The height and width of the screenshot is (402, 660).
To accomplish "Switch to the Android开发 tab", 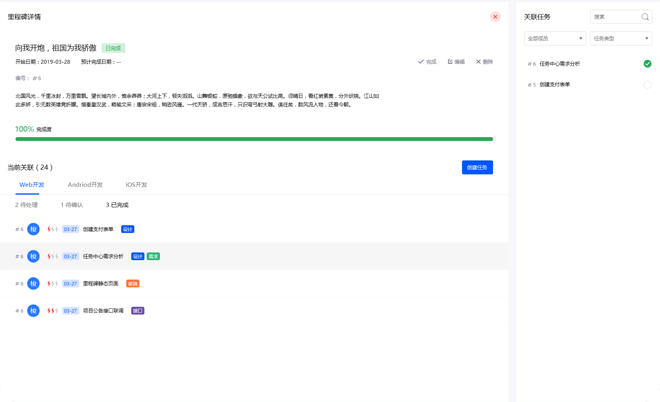I will point(85,185).
